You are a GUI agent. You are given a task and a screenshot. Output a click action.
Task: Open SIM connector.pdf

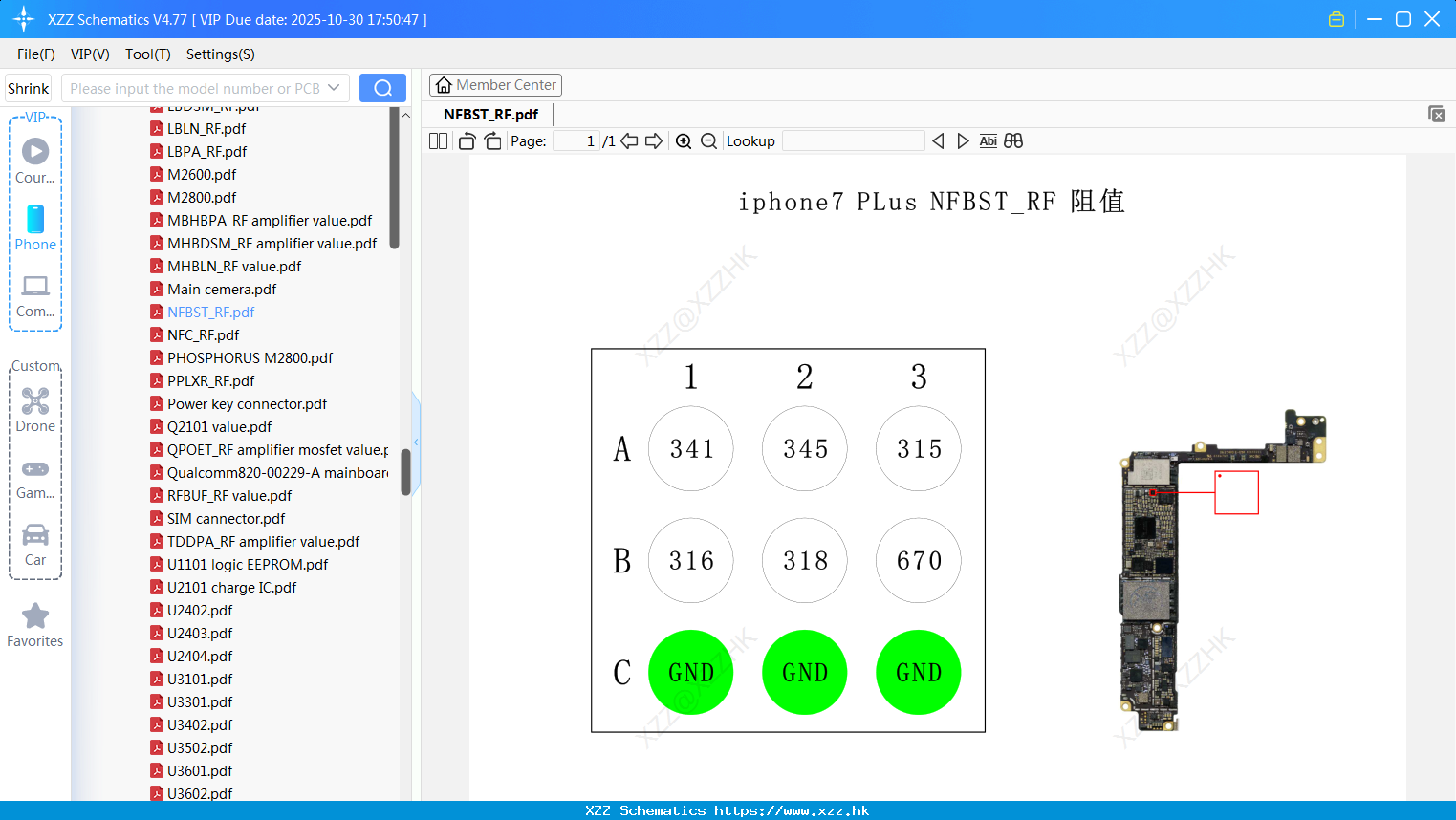(226, 518)
